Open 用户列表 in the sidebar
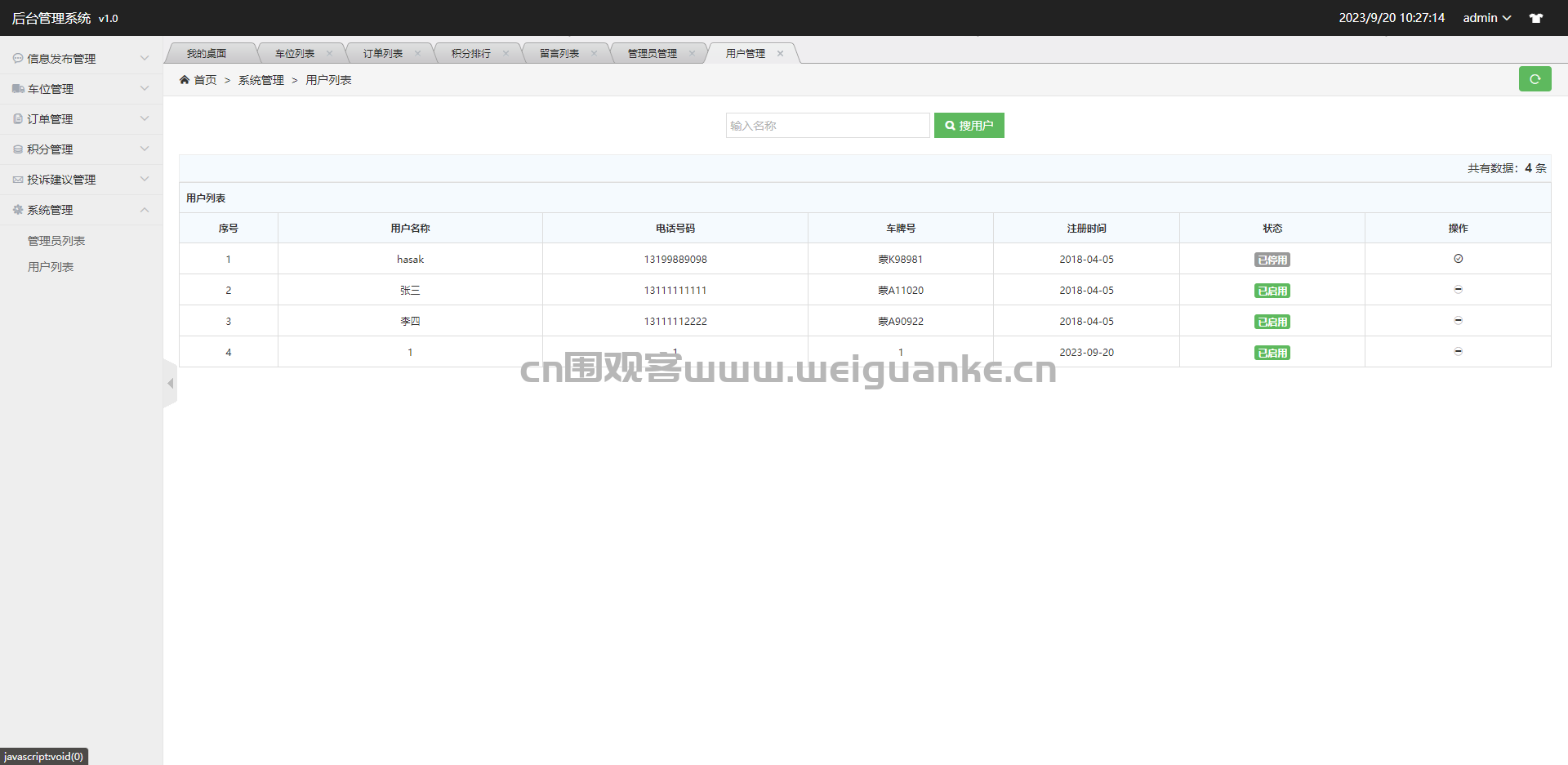This screenshot has height=765, width=1568. pos(51,267)
